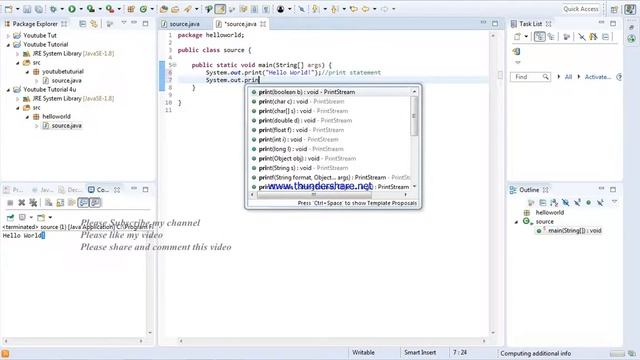Click Remove All Terminated Launches double-X icon
This screenshot has width=640, height=360.
tap(33, 202)
